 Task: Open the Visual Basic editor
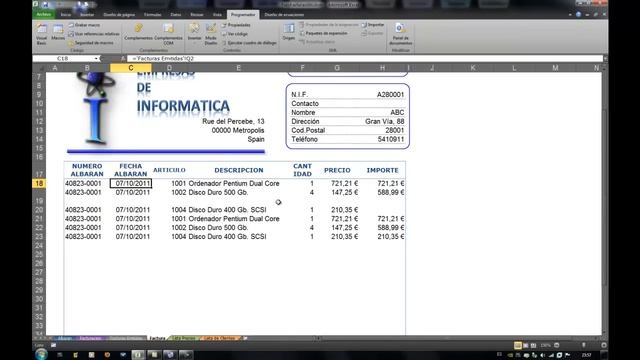coord(41,34)
